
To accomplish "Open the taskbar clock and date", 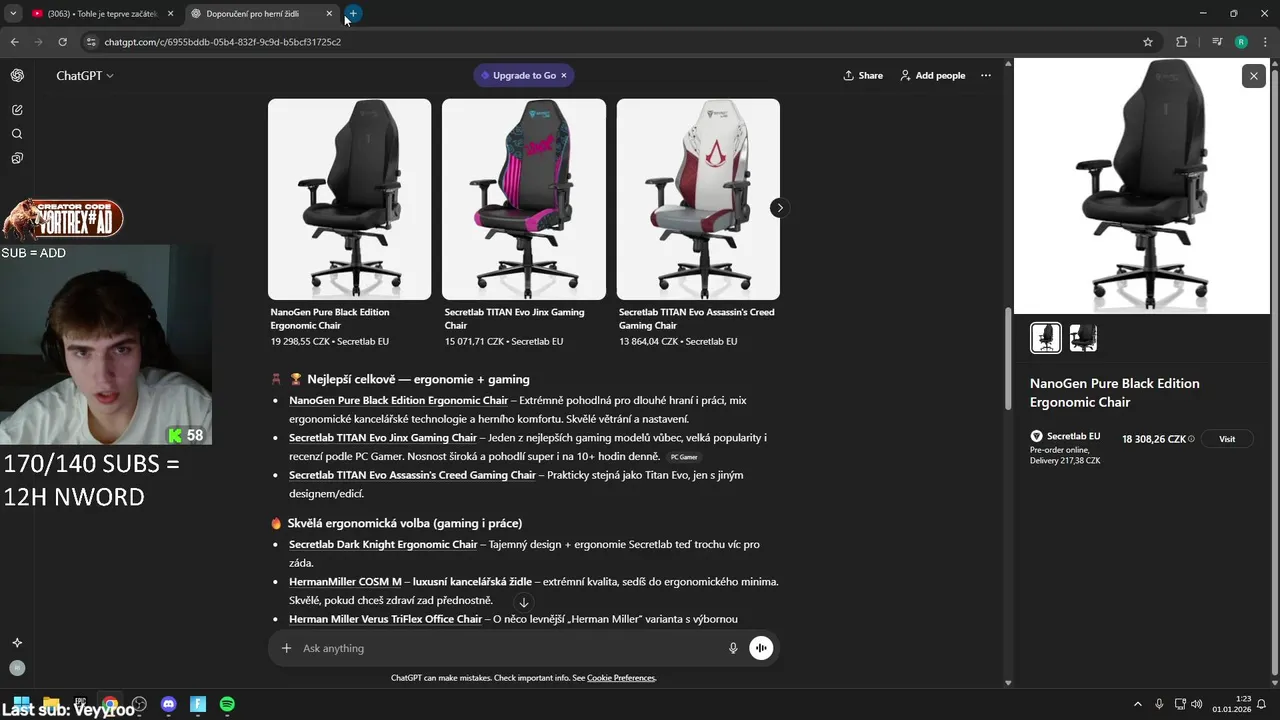I will [x=1231, y=704].
